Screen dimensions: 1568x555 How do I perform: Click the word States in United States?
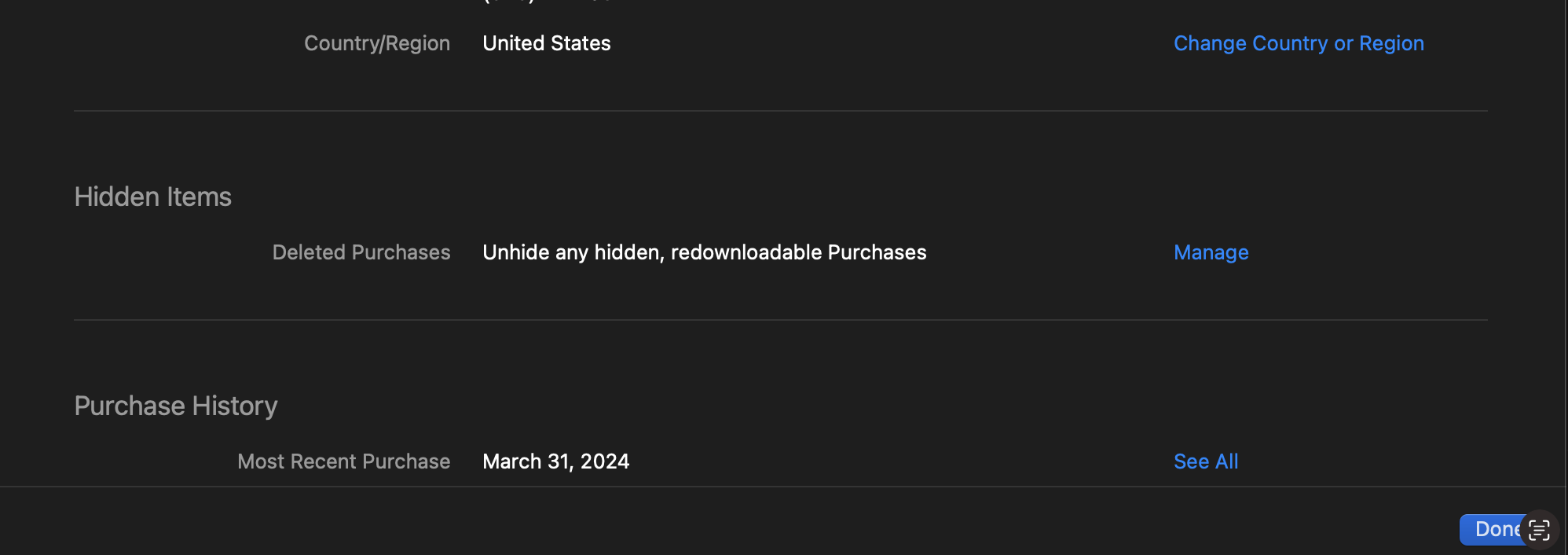click(x=581, y=43)
